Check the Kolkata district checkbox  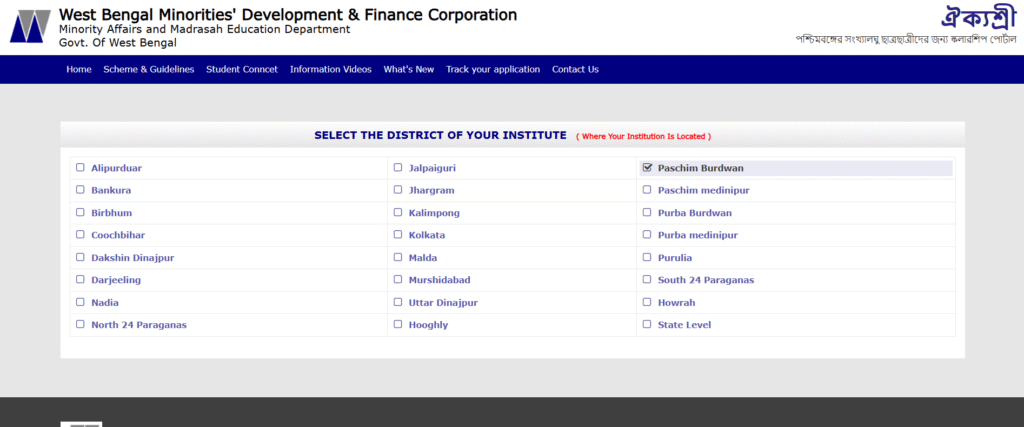pyautogui.click(x=398, y=234)
